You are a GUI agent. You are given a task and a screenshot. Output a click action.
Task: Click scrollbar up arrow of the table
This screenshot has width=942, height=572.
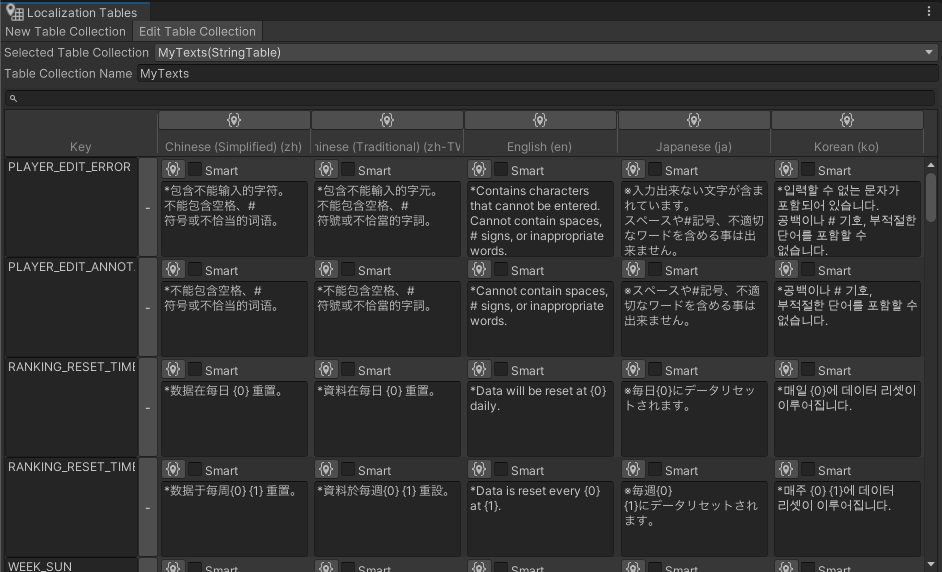click(931, 165)
